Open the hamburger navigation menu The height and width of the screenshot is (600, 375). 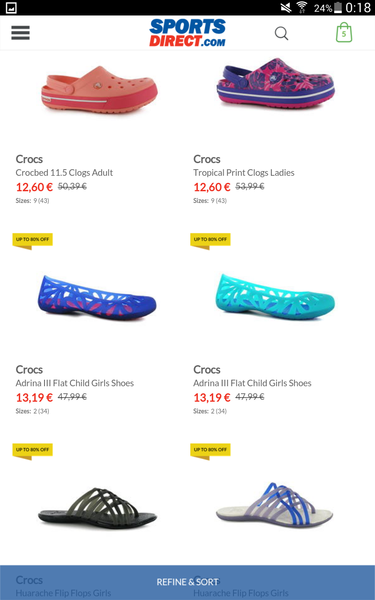20,33
